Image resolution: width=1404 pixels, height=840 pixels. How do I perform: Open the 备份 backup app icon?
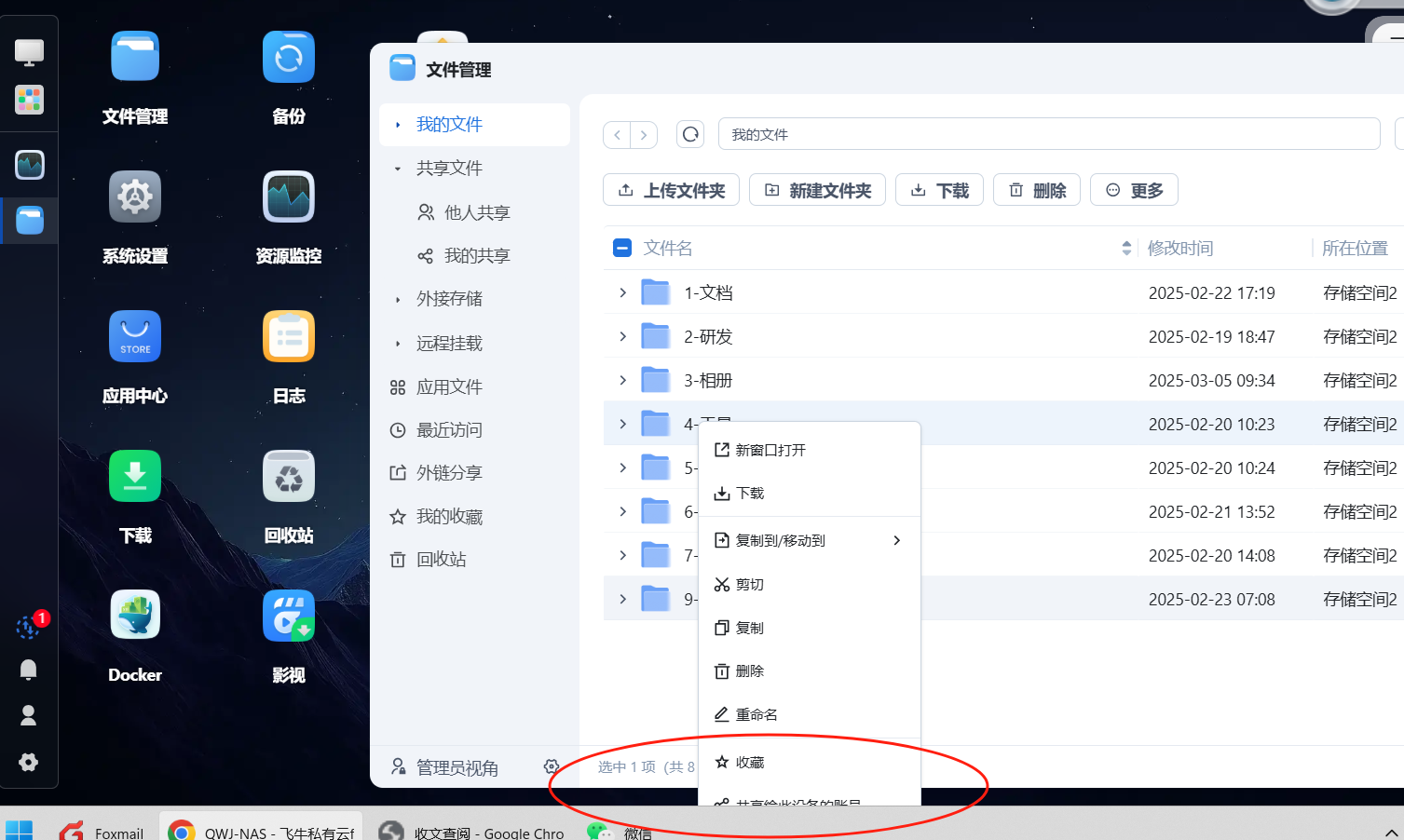click(289, 57)
